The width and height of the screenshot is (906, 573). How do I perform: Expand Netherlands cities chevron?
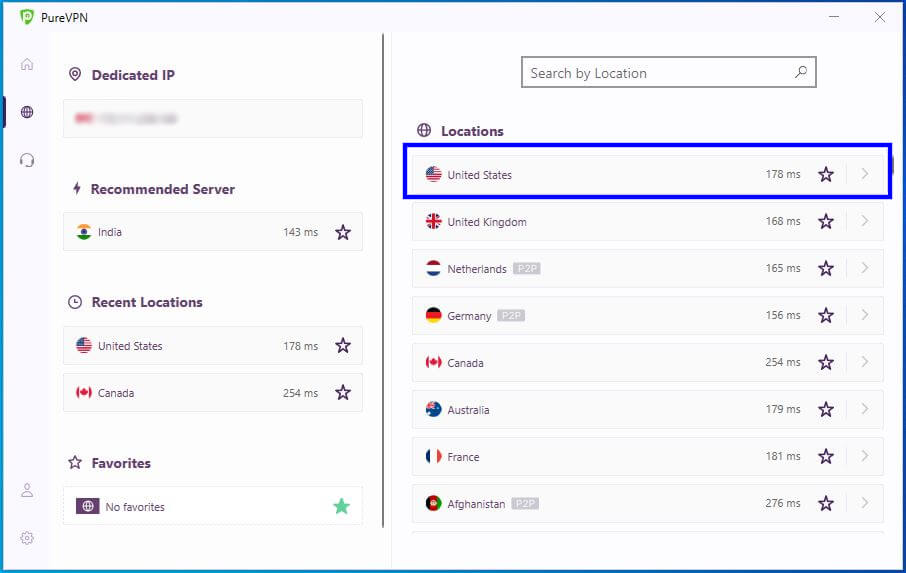click(865, 267)
